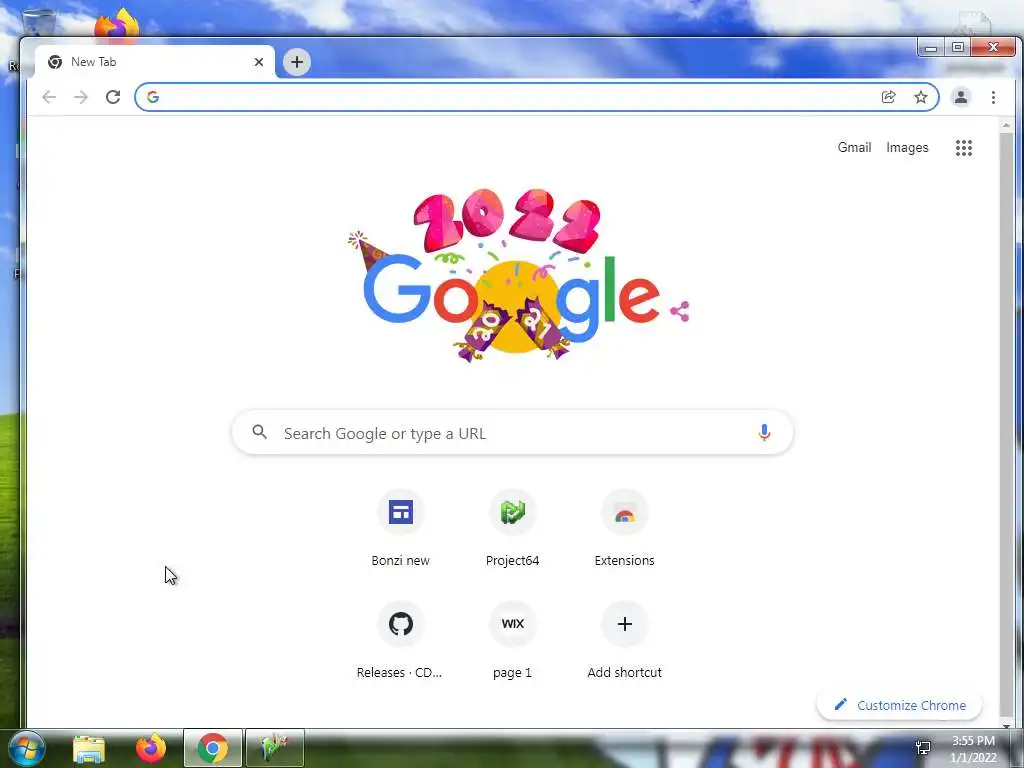1024x768 pixels.
Task: Click the Add shortcut tile
Action: [624, 640]
